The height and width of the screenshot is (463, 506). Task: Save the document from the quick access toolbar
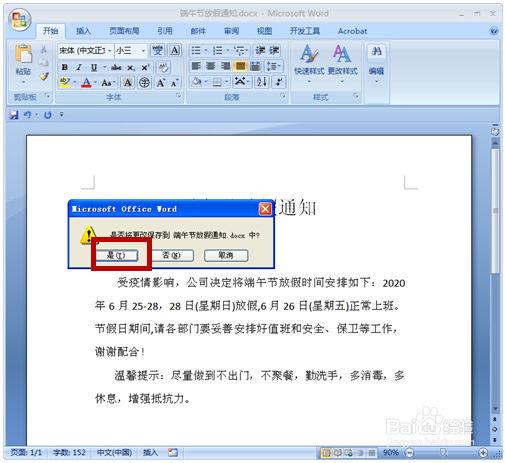tap(14, 115)
